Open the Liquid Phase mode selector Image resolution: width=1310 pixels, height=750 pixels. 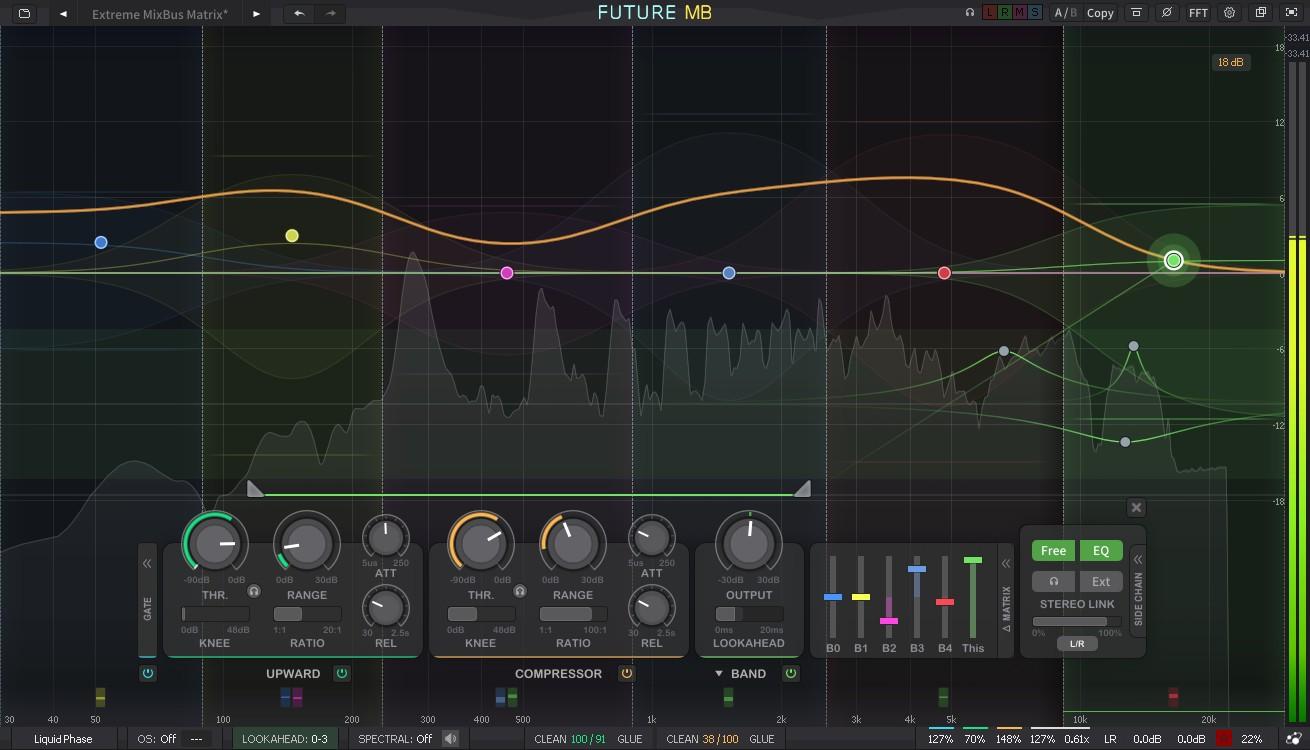[x=62, y=739]
